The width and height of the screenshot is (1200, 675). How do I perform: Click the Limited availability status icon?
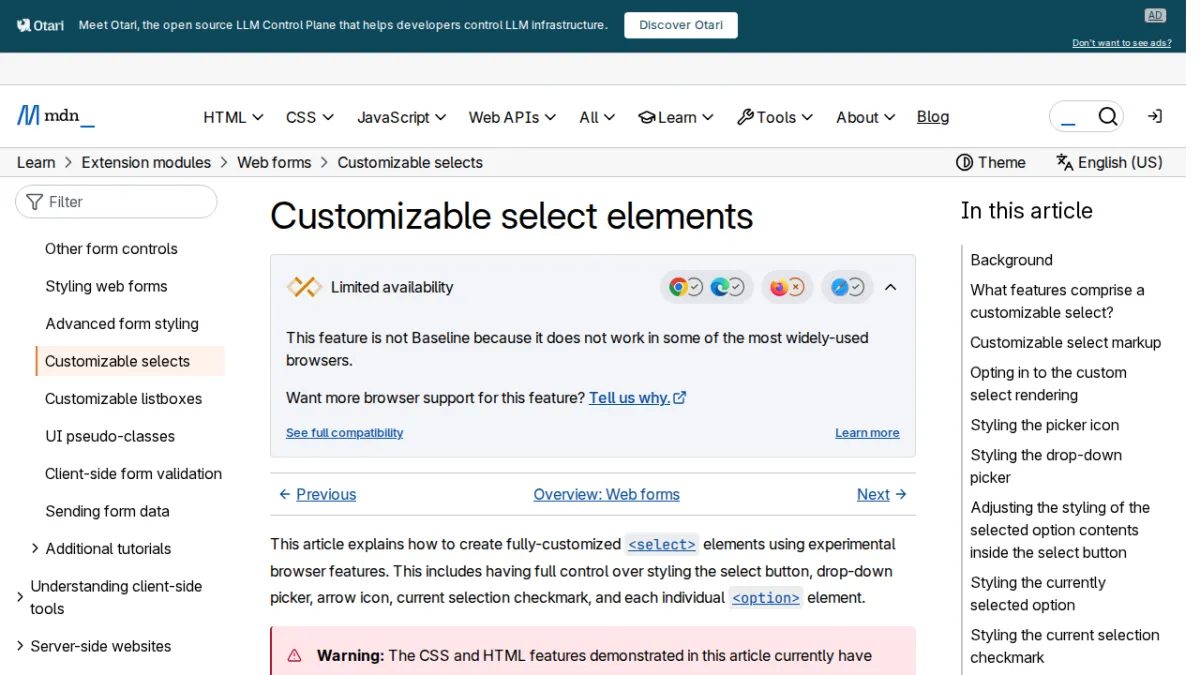(x=304, y=287)
